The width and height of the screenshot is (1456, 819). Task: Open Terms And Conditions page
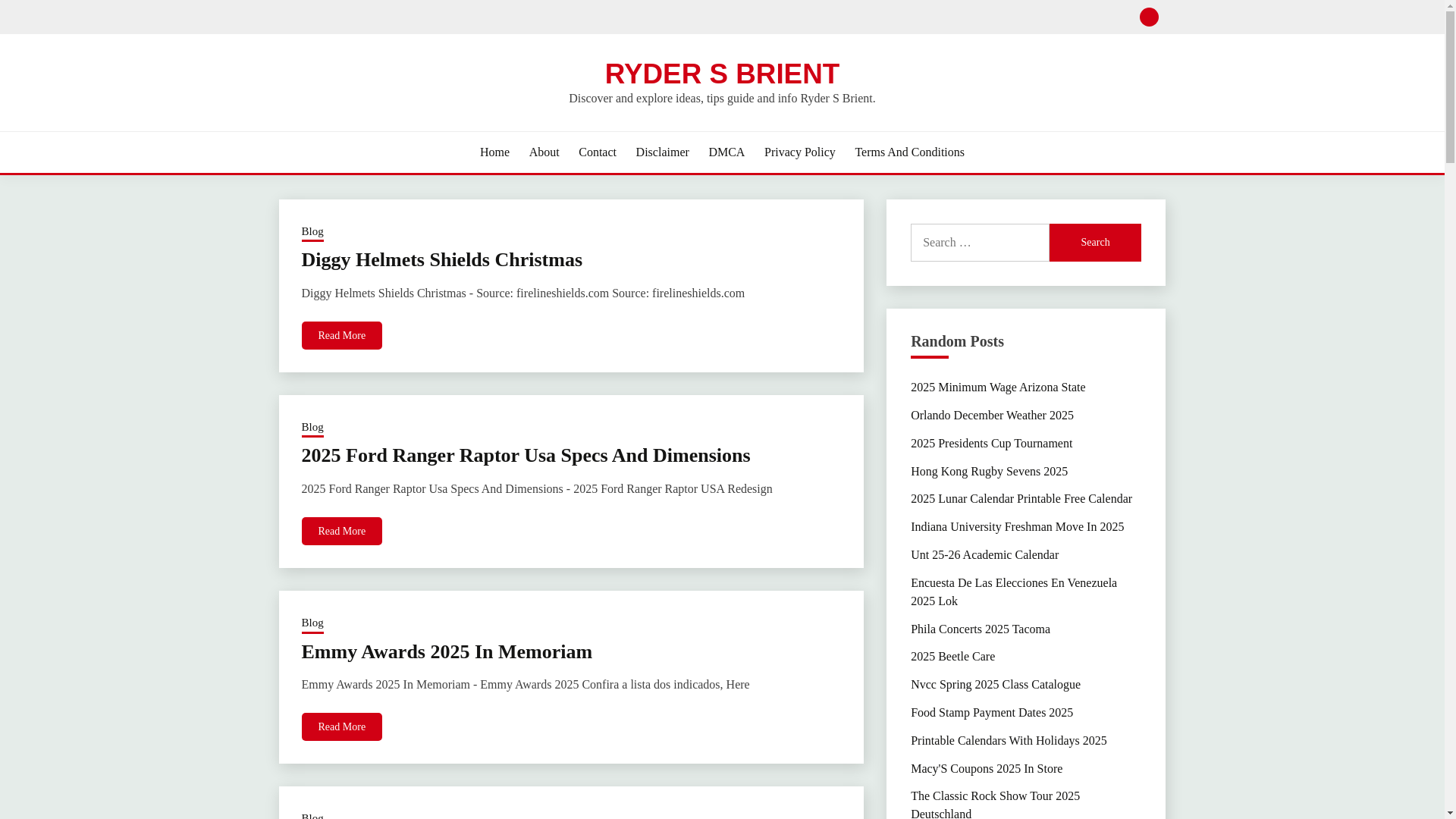(x=909, y=152)
